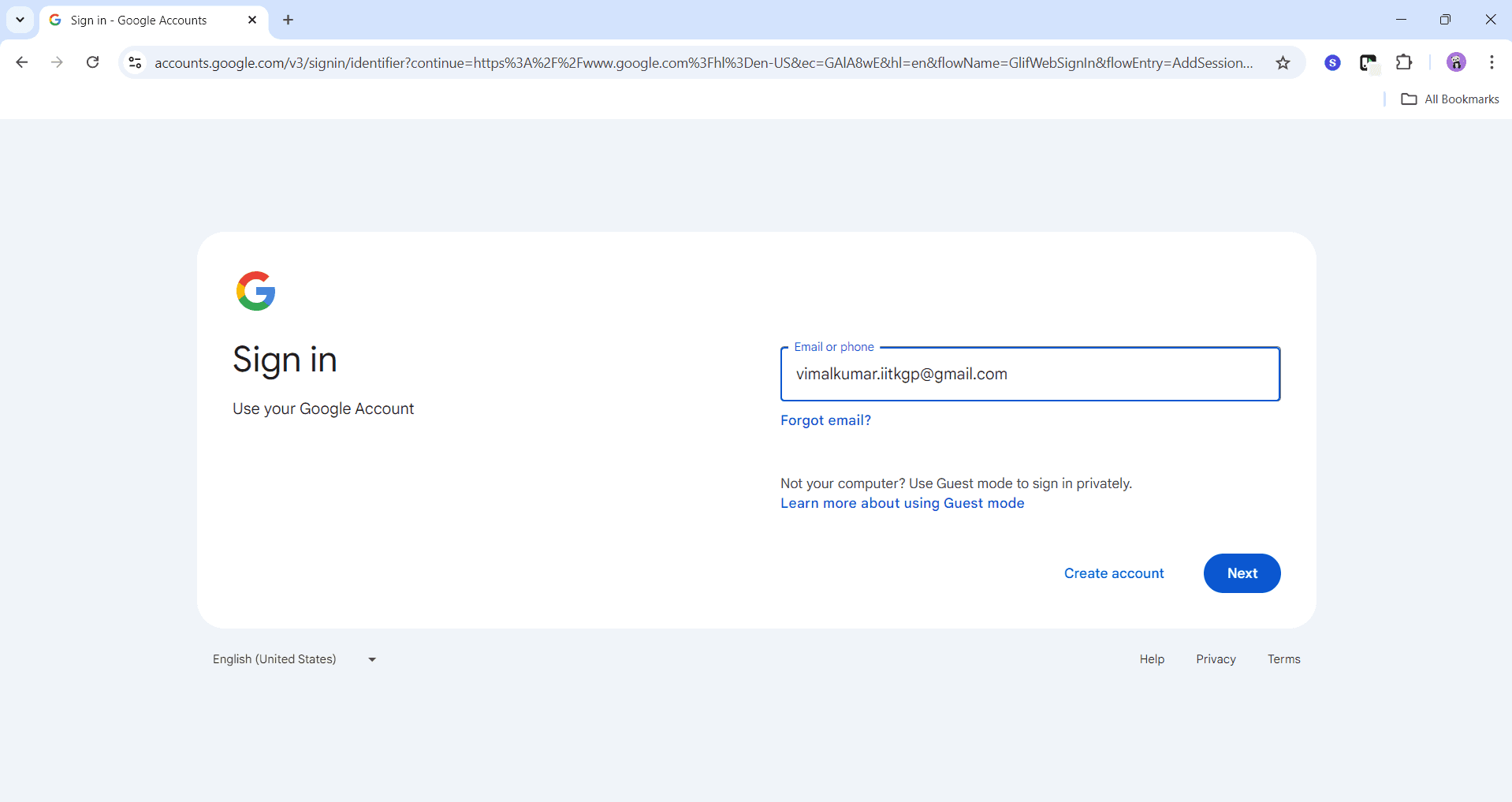Screen dimensions: 1512x802
Task: Click Learn more about using Guest mode
Action: pyautogui.click(x=902, y=502)
